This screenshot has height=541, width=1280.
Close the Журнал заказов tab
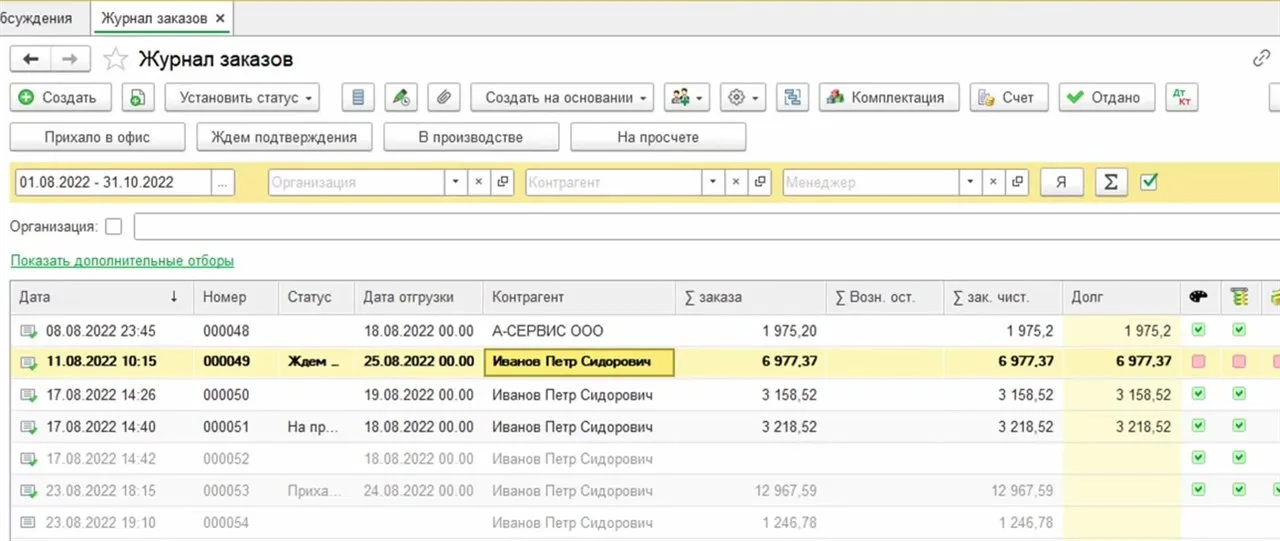(x=221, y=18)
